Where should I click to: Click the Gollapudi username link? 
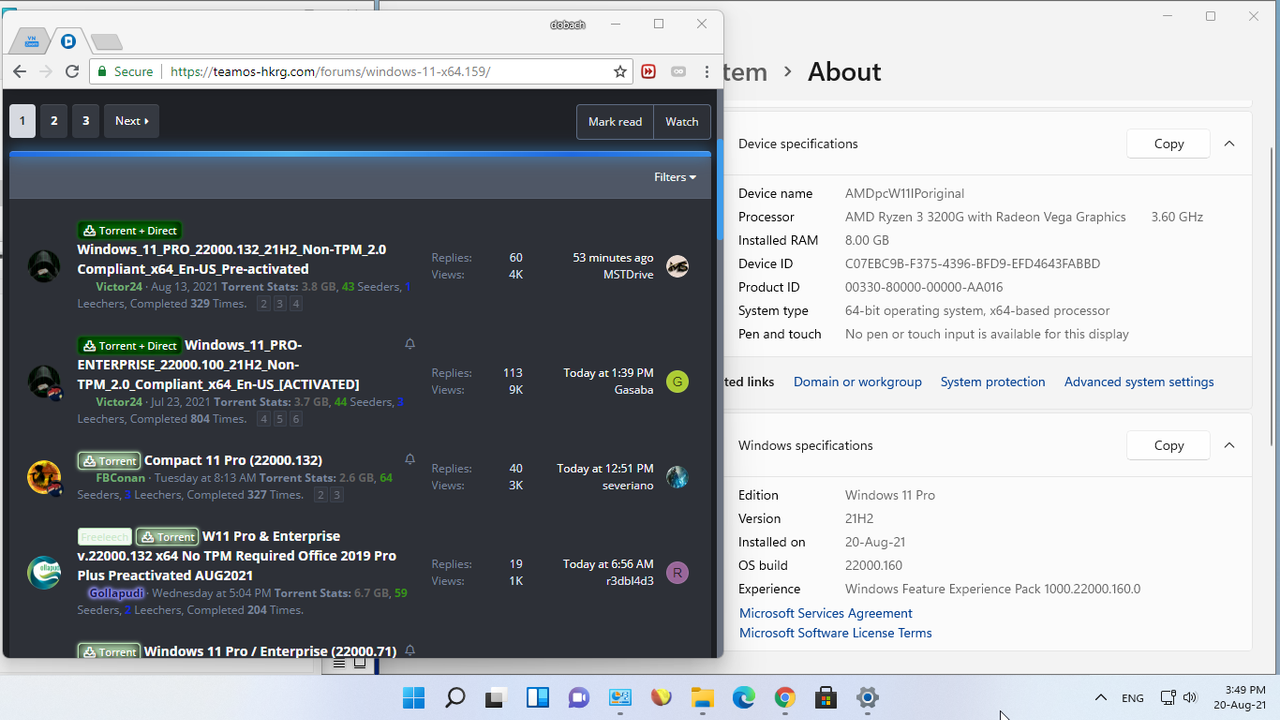(116, 593)
